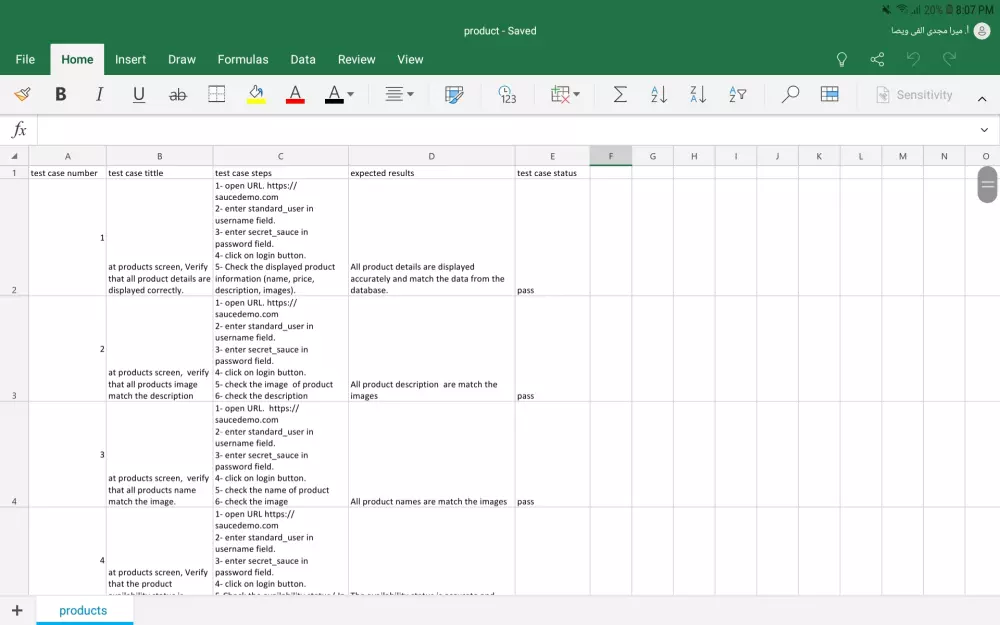Screen dimensions: 1000x625
Task: Open the Review tab
Action: pyautogui.click(x=357, y=59)
